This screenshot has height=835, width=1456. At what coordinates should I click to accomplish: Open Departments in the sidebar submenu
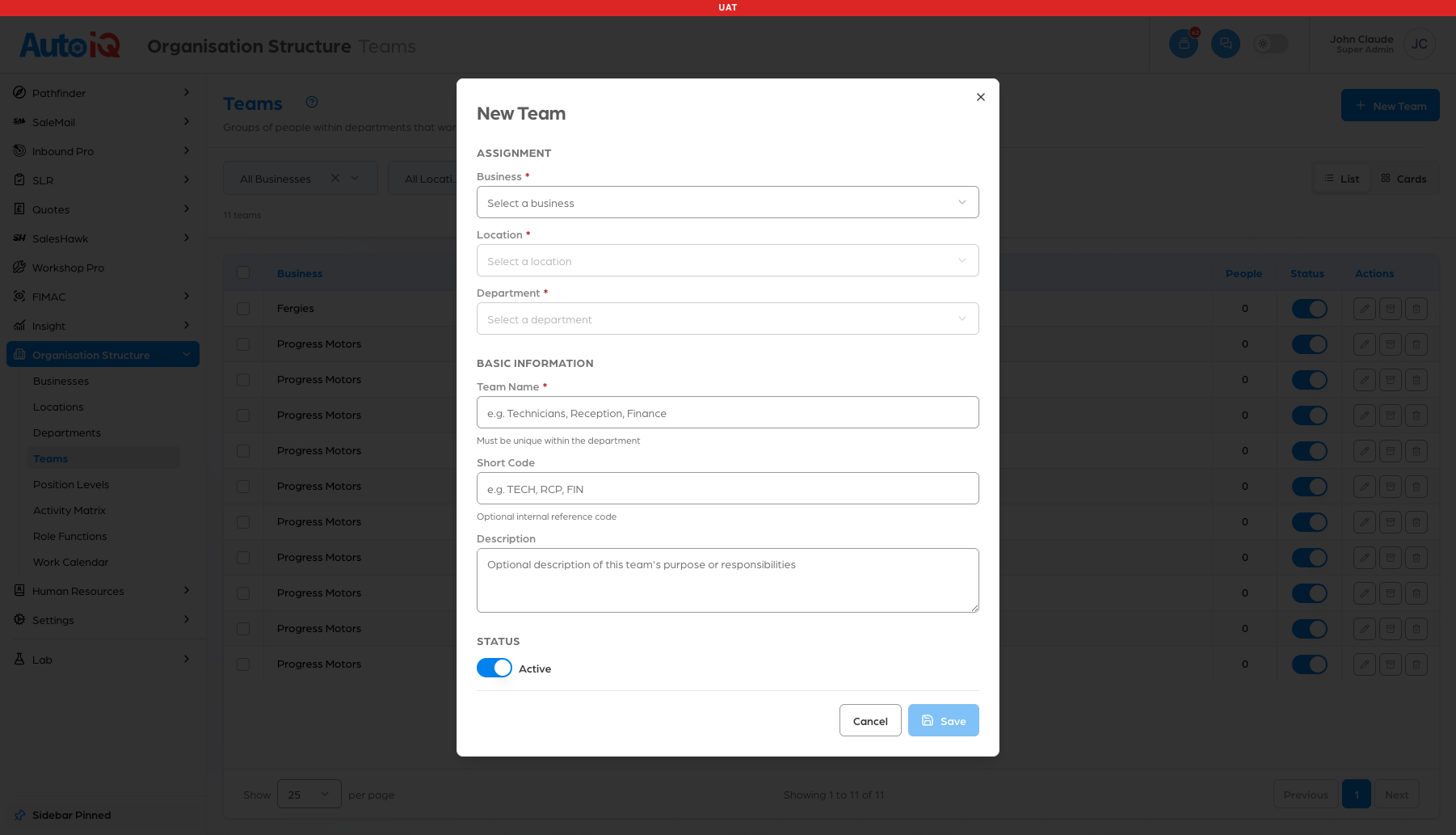tap(67, 432)
